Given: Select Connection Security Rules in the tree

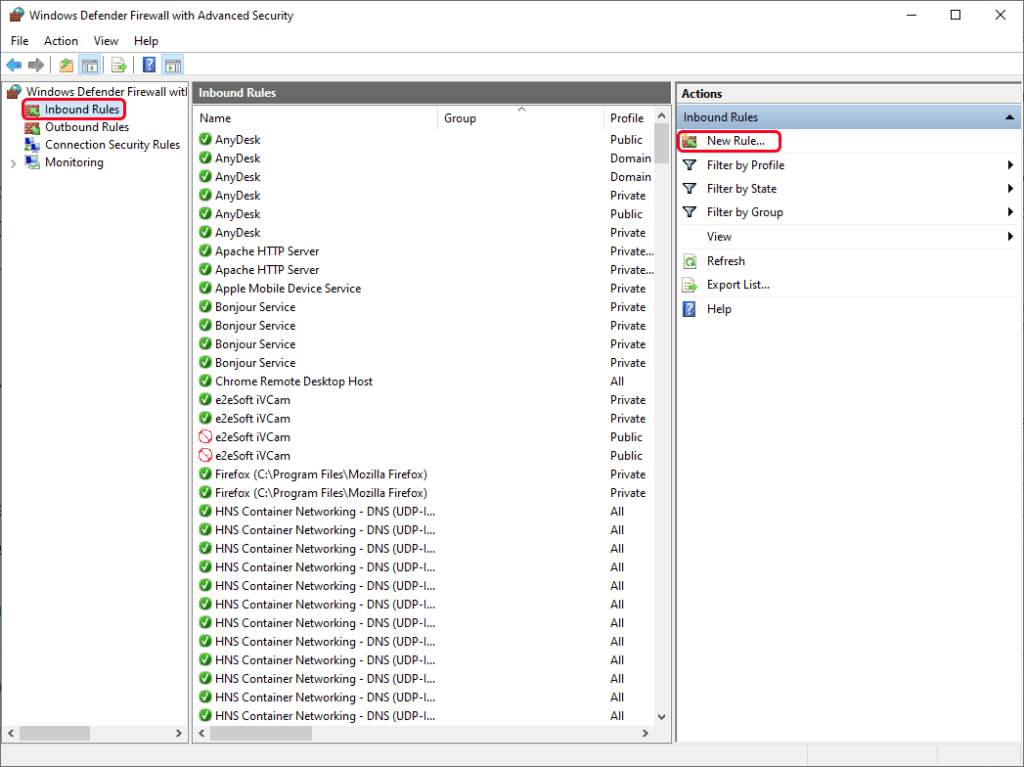Looking at the screenshot, I should click(x=111, y=144).
